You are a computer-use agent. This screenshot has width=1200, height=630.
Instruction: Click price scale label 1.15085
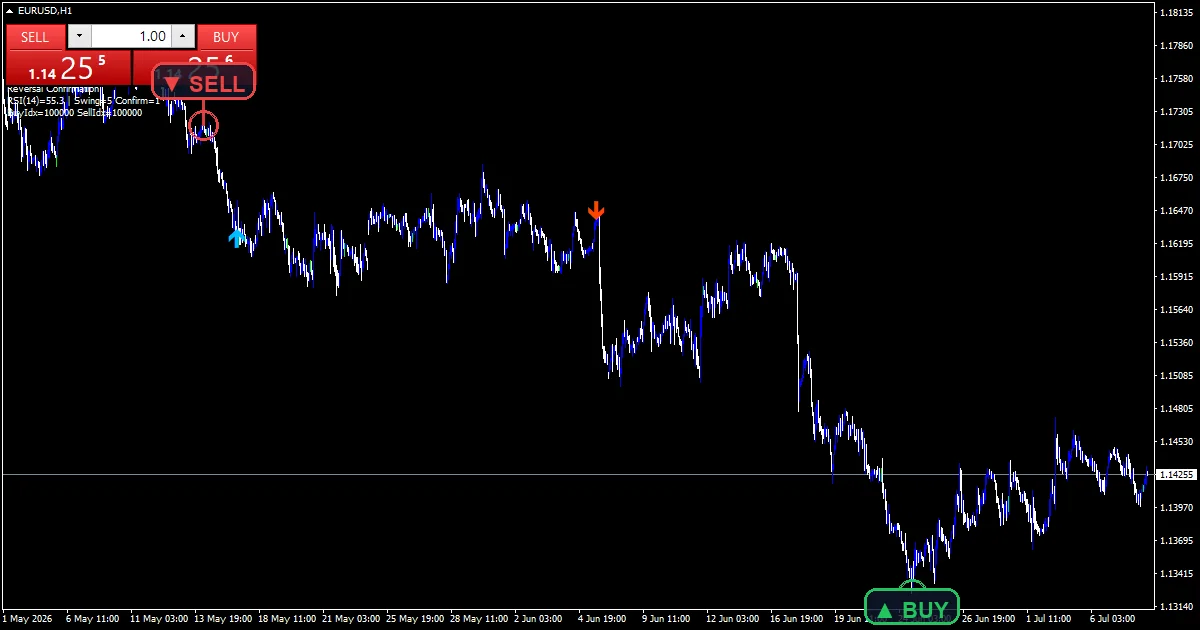(1176, 376)
